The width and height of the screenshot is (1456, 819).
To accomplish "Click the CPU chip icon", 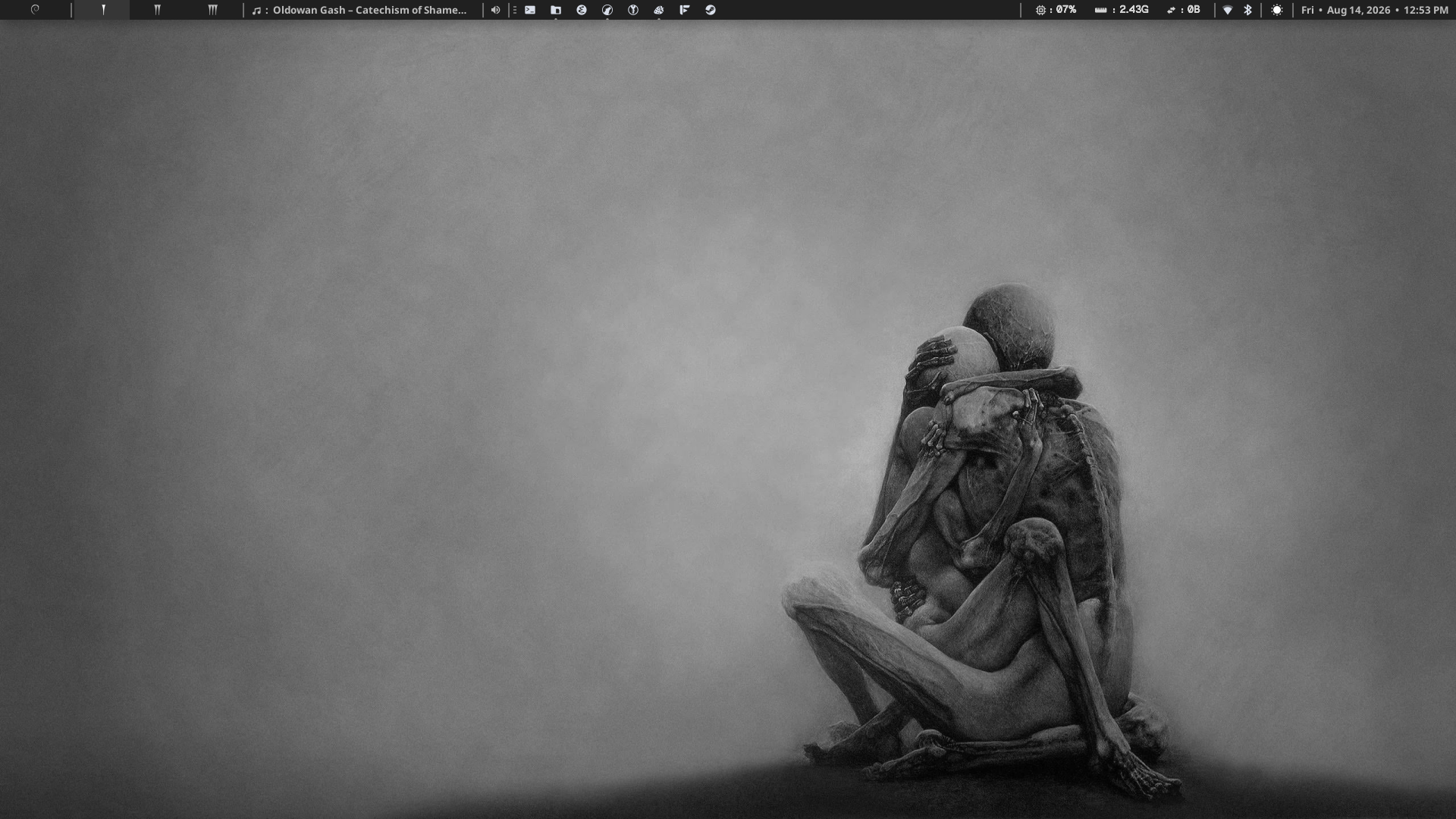I will click(1040, 10).
